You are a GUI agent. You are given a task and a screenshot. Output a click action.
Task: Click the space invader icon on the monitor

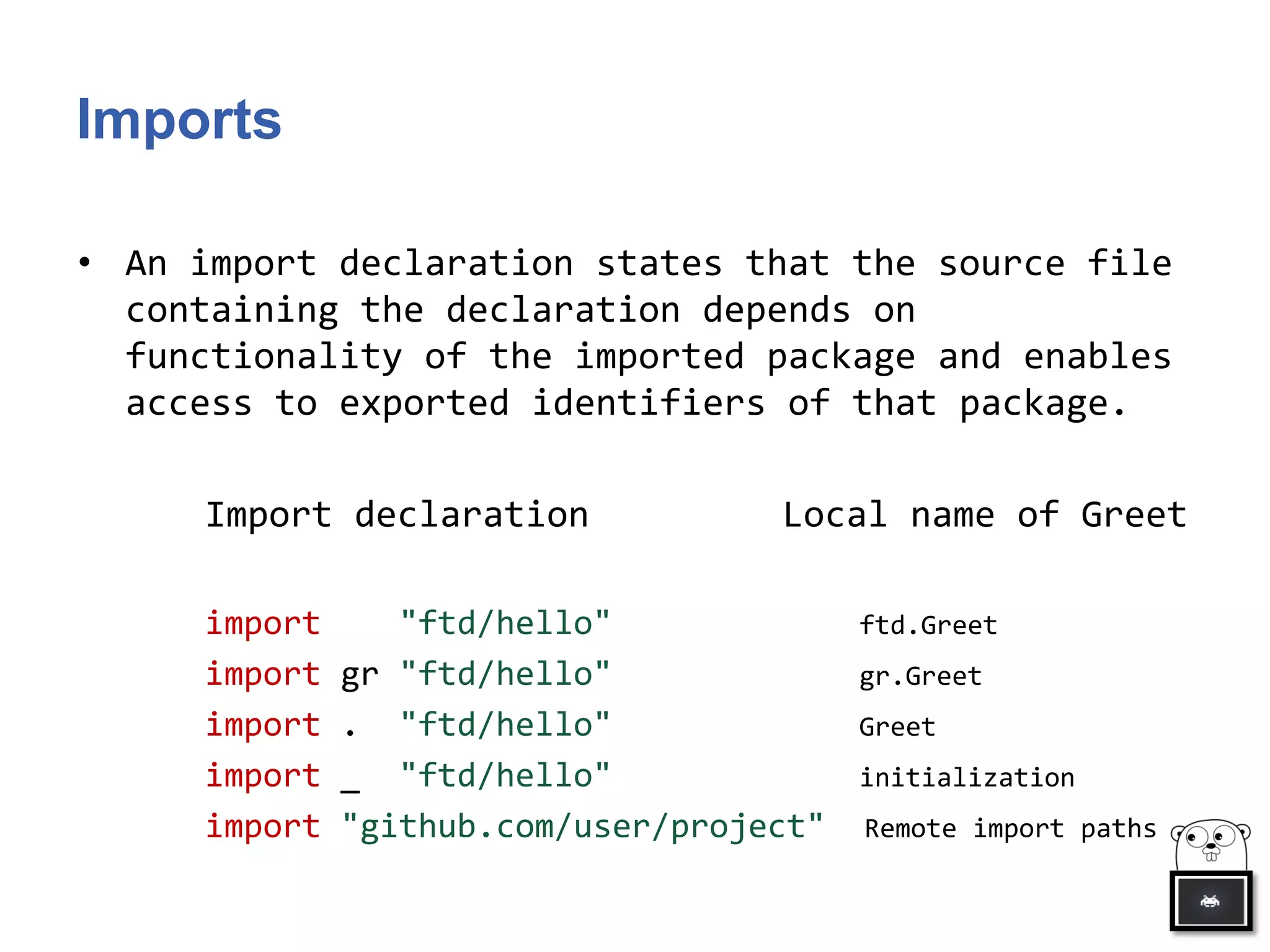coord(1210,901)
